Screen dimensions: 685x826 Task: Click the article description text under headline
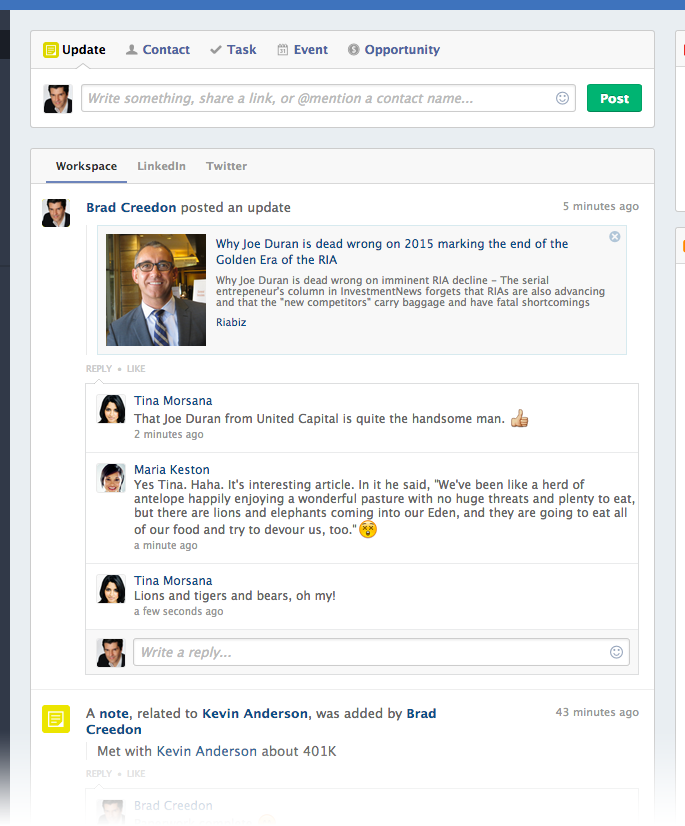(410, 291)
